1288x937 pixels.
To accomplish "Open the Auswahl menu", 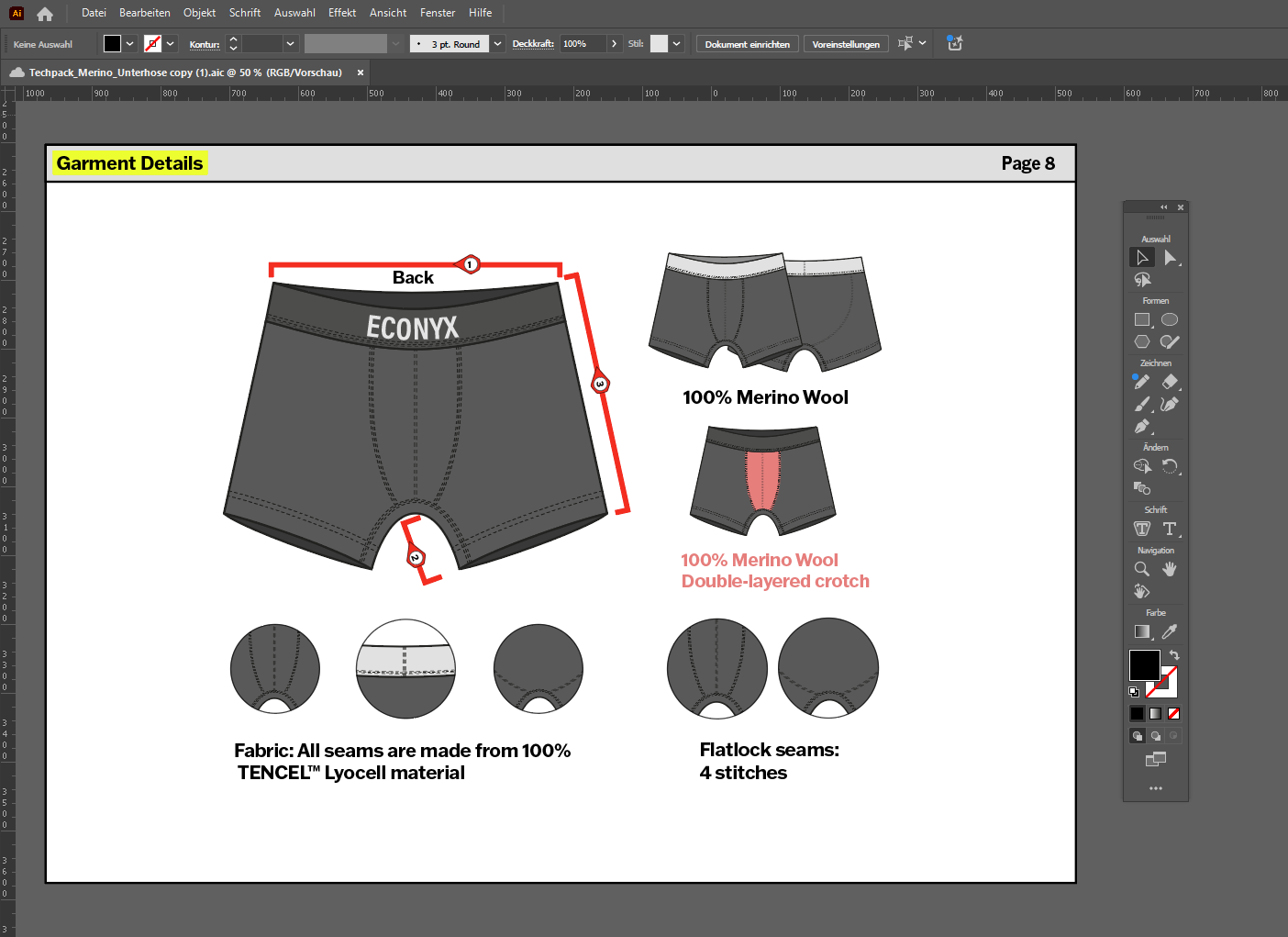I will click(x=294, y=13).
